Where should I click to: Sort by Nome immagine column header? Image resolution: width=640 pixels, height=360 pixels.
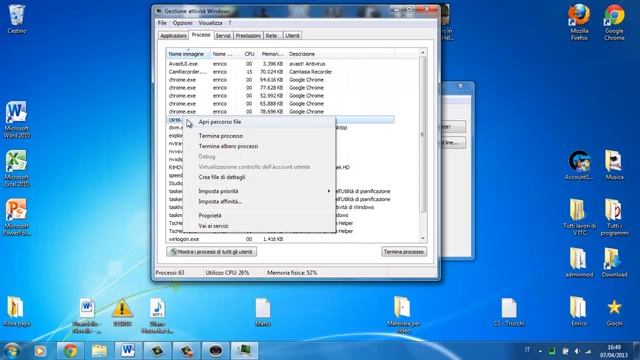point(188,54)
